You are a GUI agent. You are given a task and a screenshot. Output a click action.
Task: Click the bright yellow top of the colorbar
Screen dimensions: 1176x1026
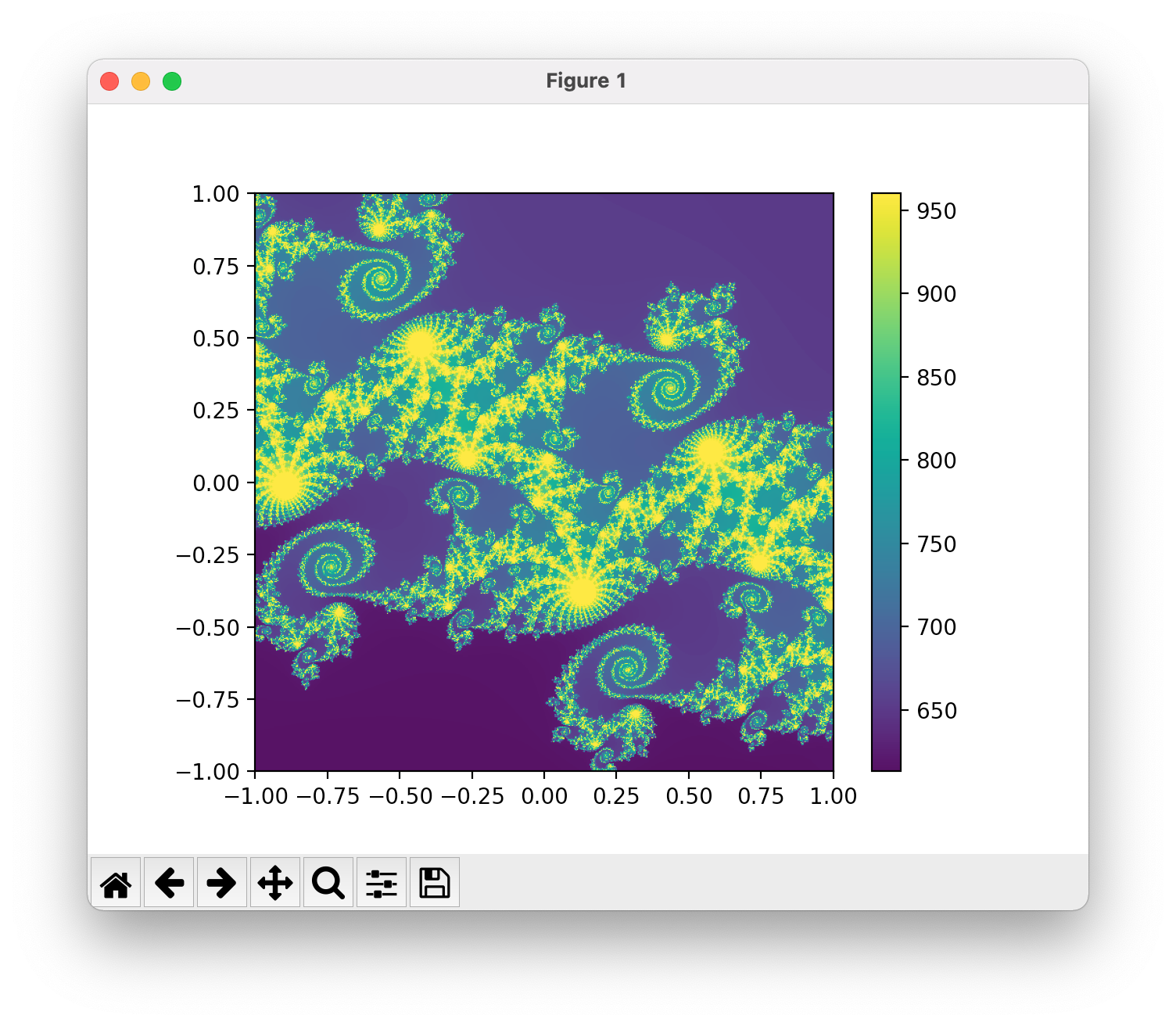[x=886, y=199]
